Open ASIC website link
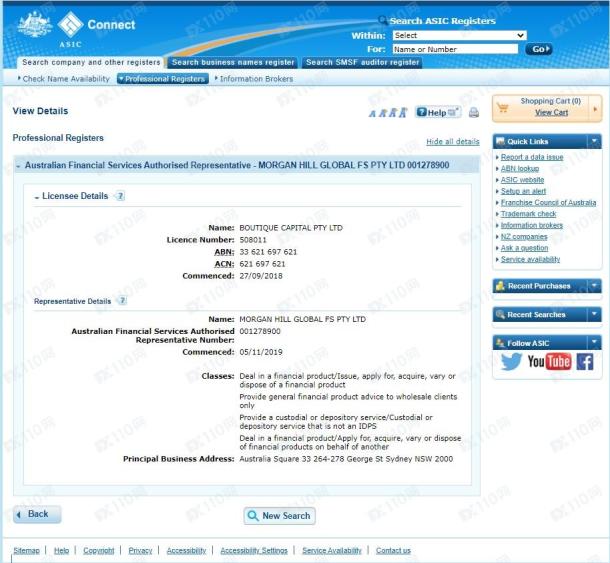The height and width of the screenshot is (563, 610). [522, 180]
